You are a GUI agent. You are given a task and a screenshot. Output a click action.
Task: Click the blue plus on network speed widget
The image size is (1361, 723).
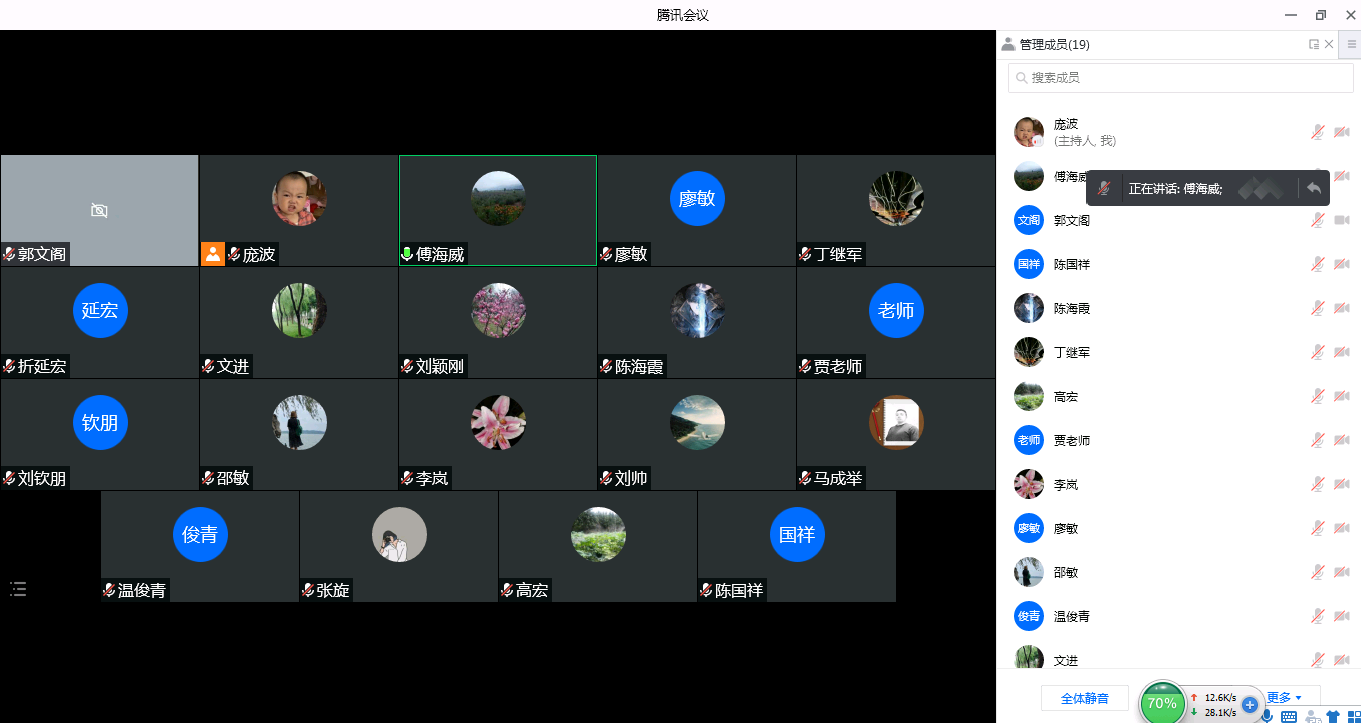point(1249,705)
